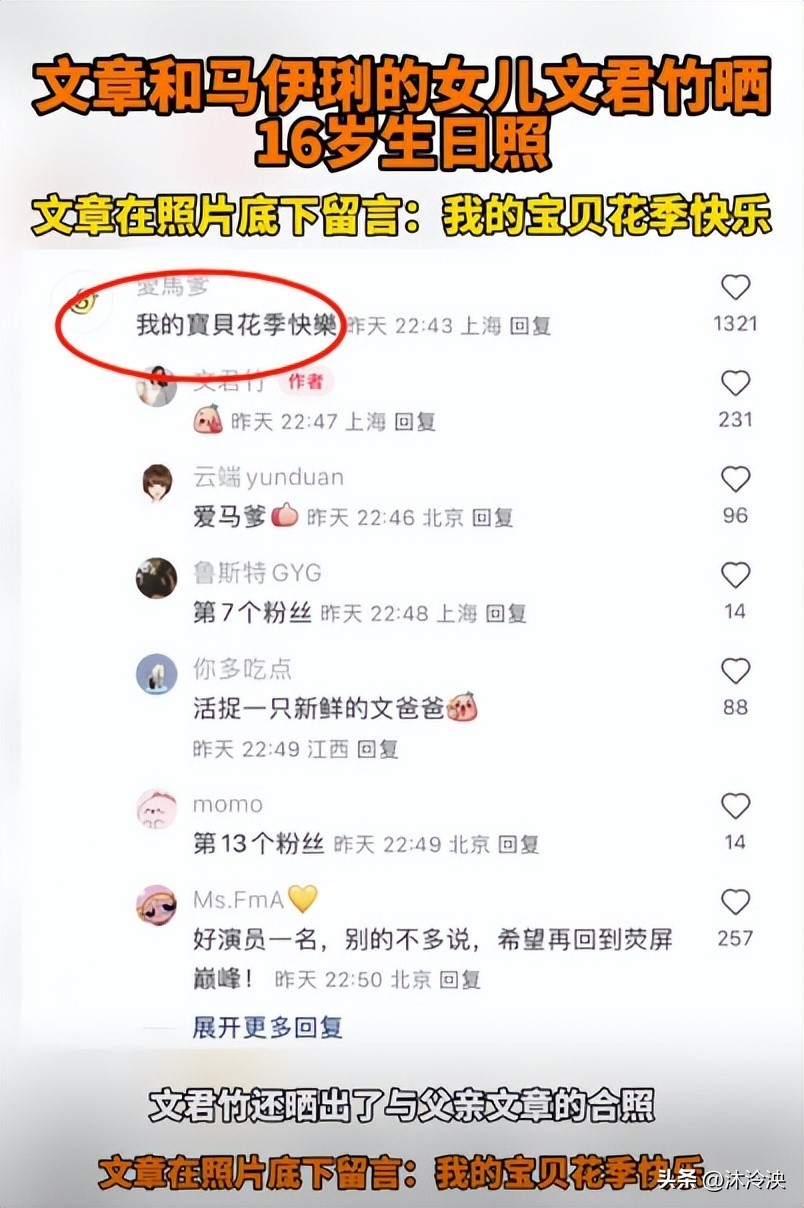
Task: Open momo's profile avatar
Action: (x=157, y=809)
